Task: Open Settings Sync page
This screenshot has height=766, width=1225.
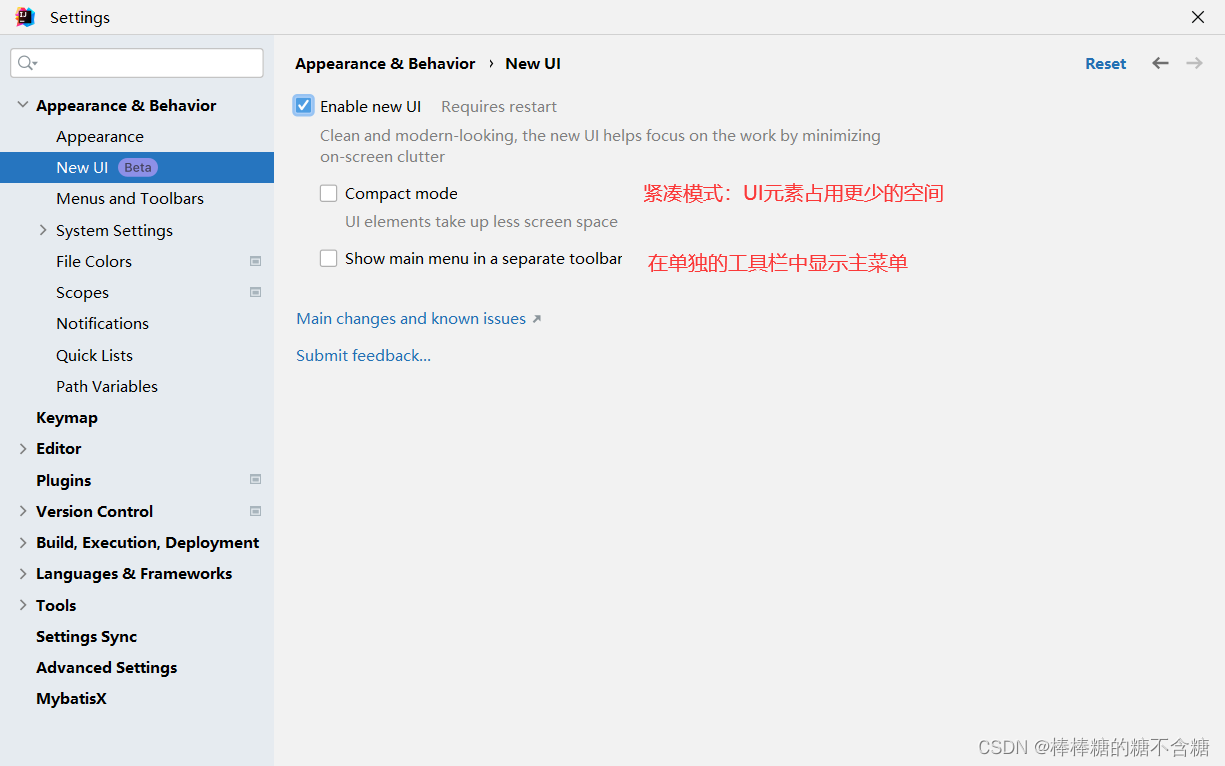Action: point(86,636)
